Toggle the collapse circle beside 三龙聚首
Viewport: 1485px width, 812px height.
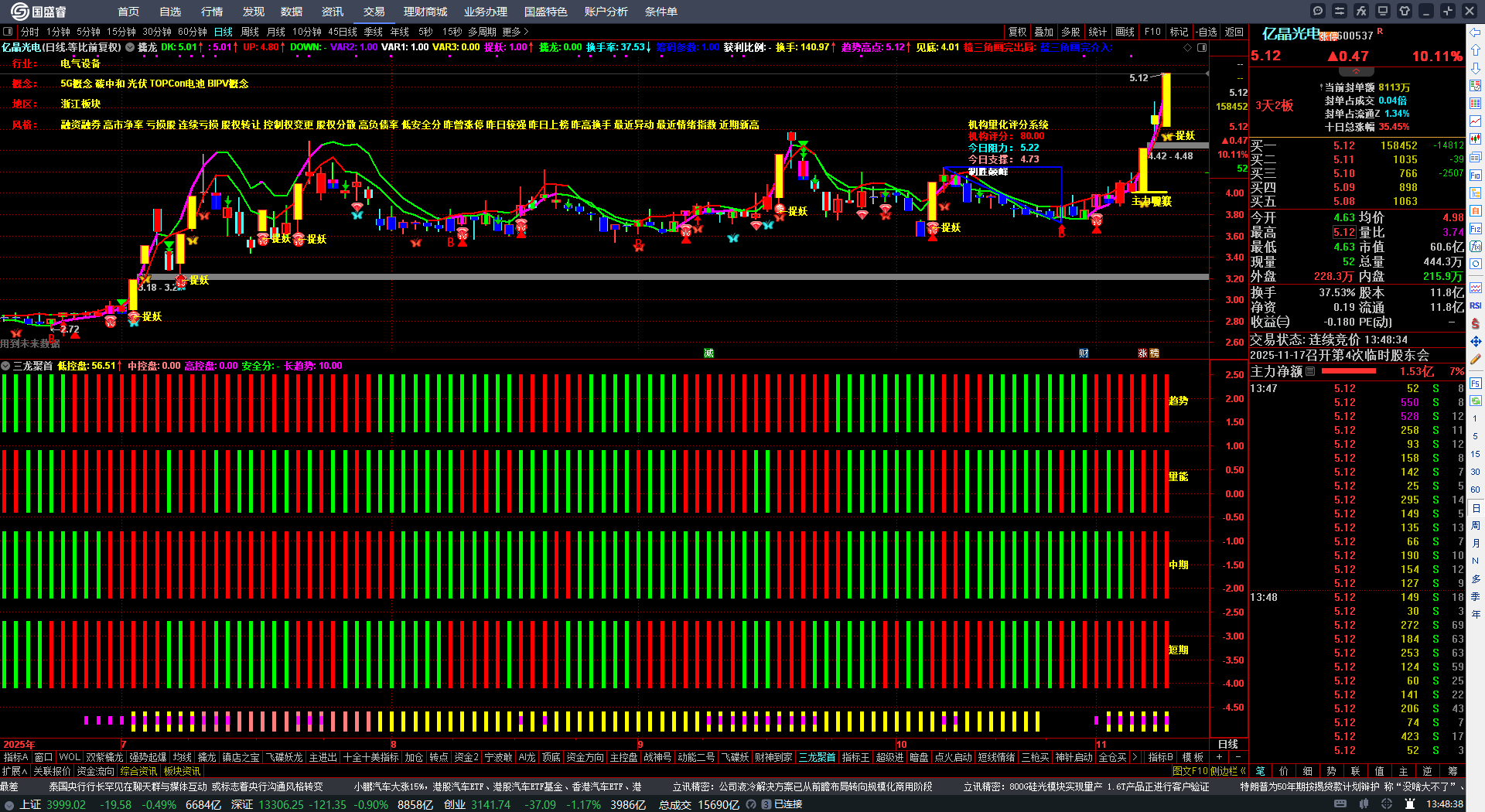click(x=5, y=366)
